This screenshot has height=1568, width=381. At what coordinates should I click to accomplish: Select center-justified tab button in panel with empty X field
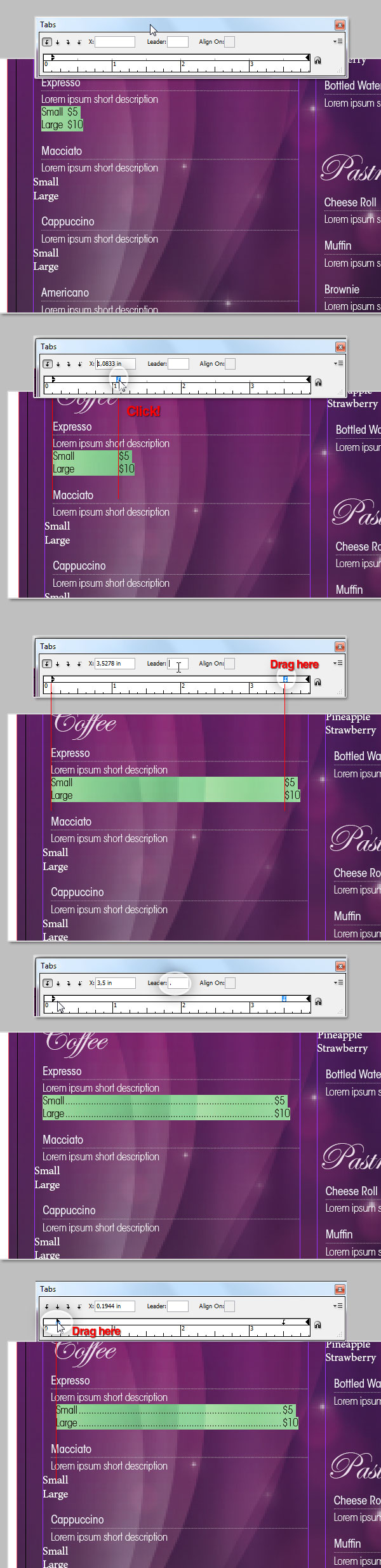tap(58, 42)
